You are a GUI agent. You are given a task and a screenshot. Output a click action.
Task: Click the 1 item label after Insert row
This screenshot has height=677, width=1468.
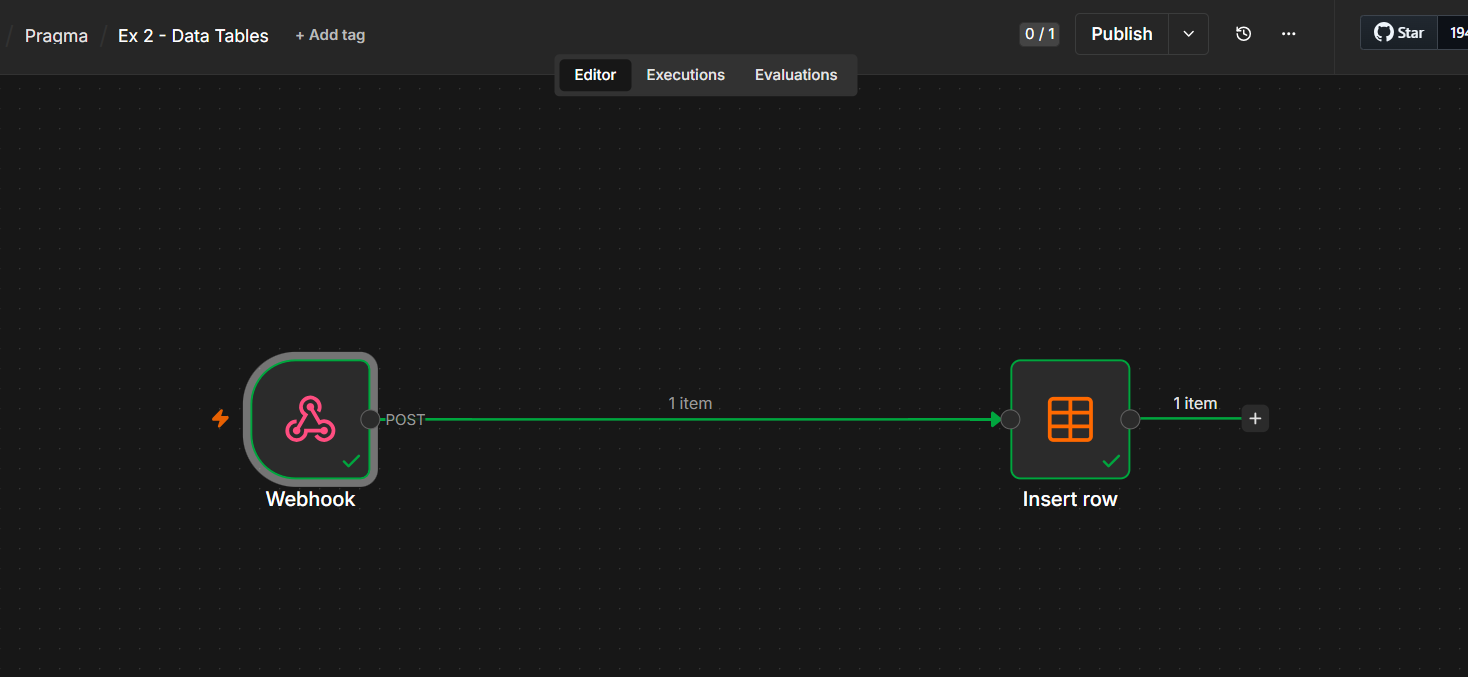pyautogui.click(x=1195, y=403)
